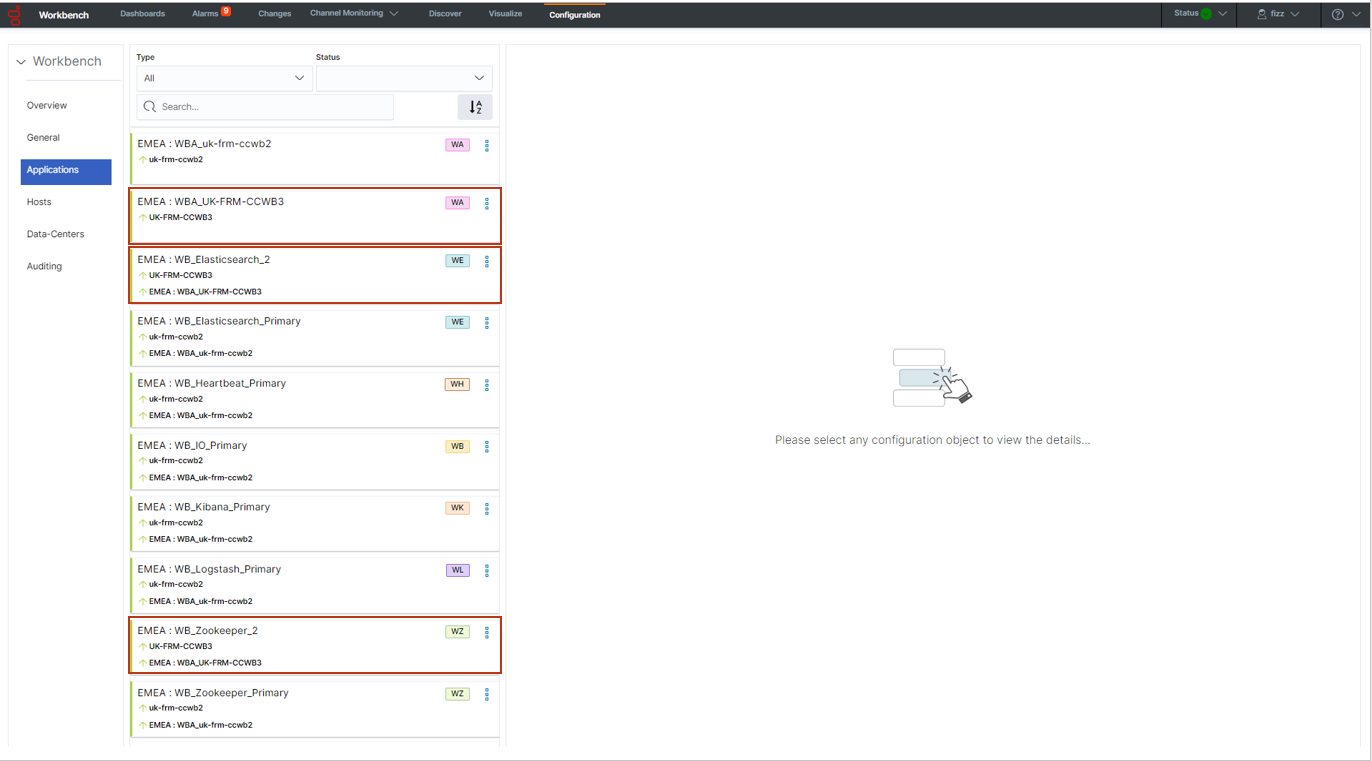
Task: Open the Channel Monitoring dropdown menu
Action: click(x=354, y=14)
